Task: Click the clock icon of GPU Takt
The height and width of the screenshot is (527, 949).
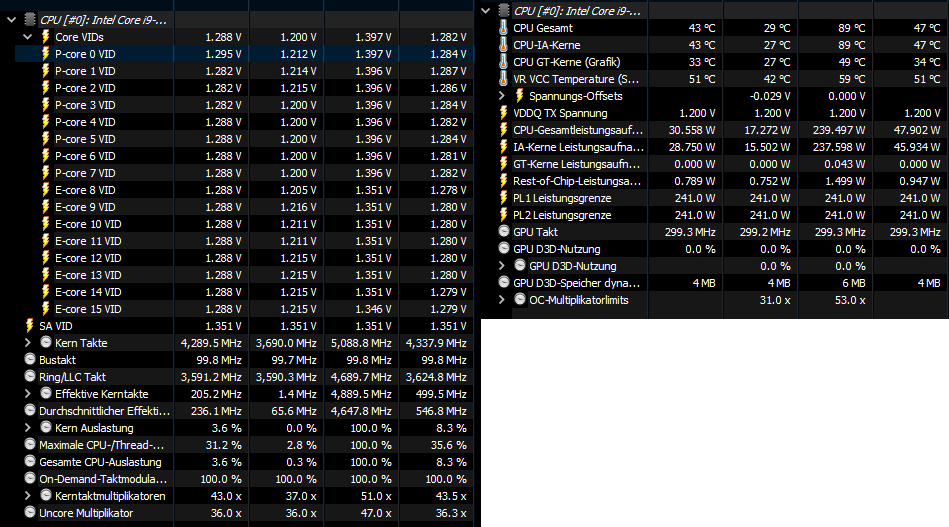Action: pos(504,231)
